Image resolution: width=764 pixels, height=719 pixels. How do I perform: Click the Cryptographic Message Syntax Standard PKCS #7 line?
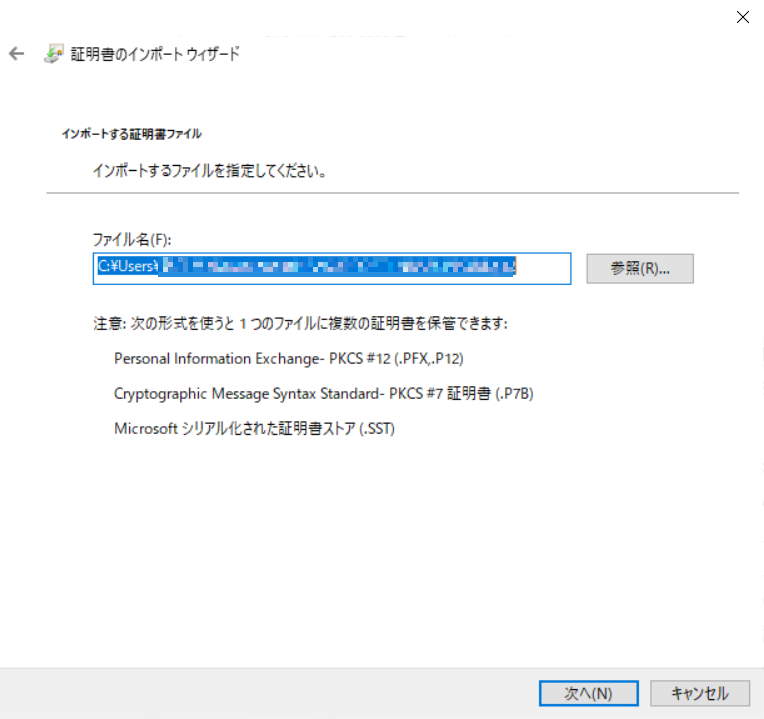(x=324, y=393)
